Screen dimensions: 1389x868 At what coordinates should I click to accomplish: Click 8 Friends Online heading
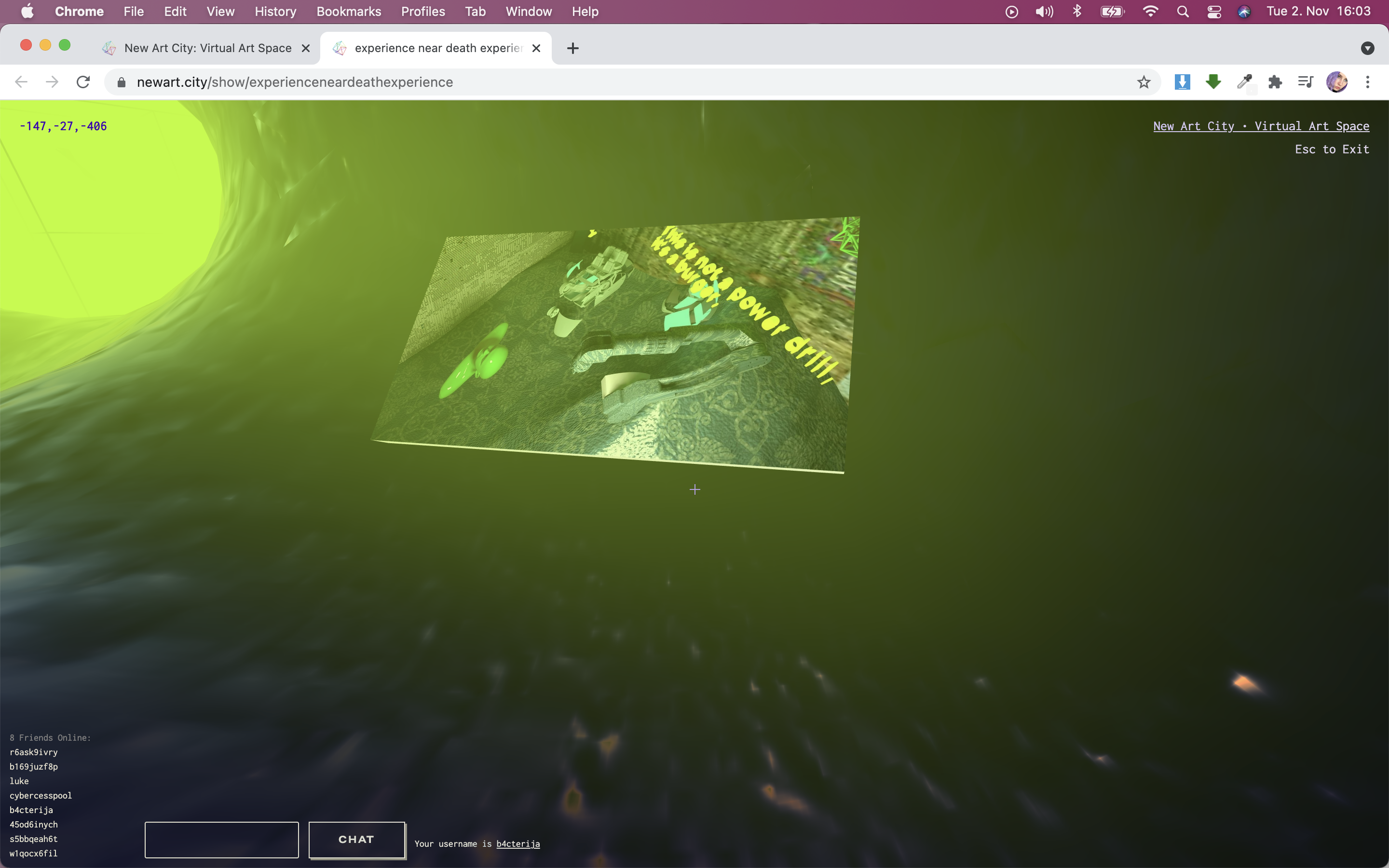[50, 738]
